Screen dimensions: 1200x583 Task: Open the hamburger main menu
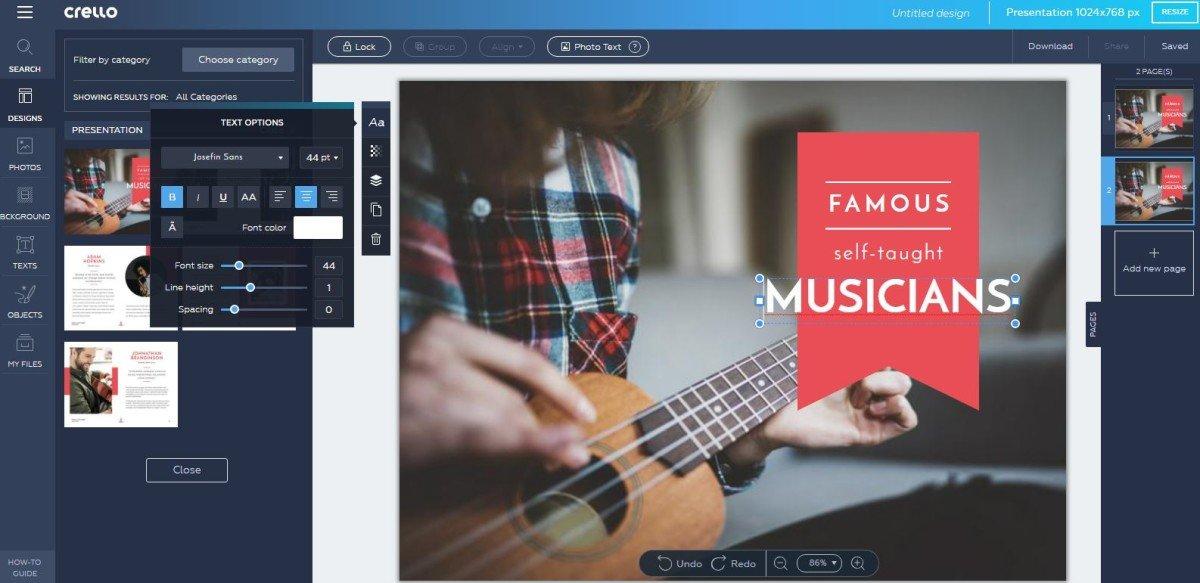point(25,12)
